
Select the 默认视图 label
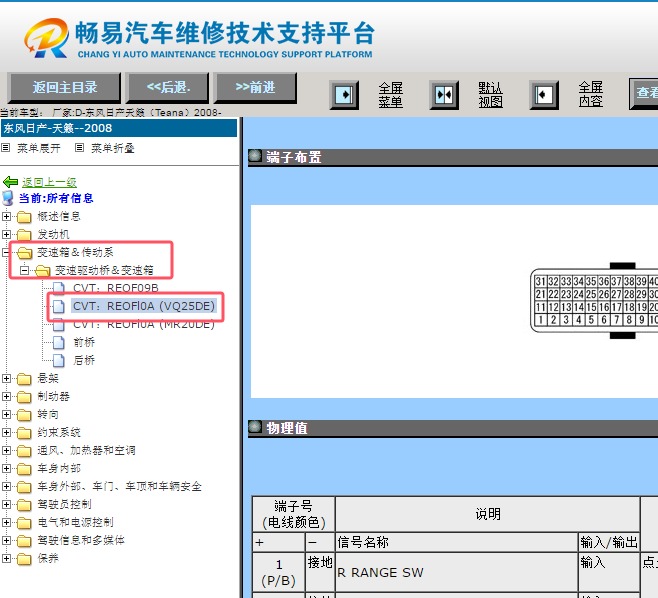click(x=490, y=95)
